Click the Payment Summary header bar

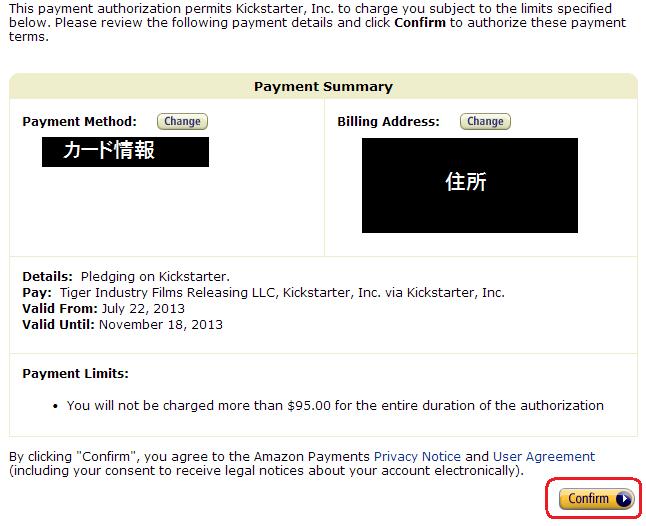323,86
